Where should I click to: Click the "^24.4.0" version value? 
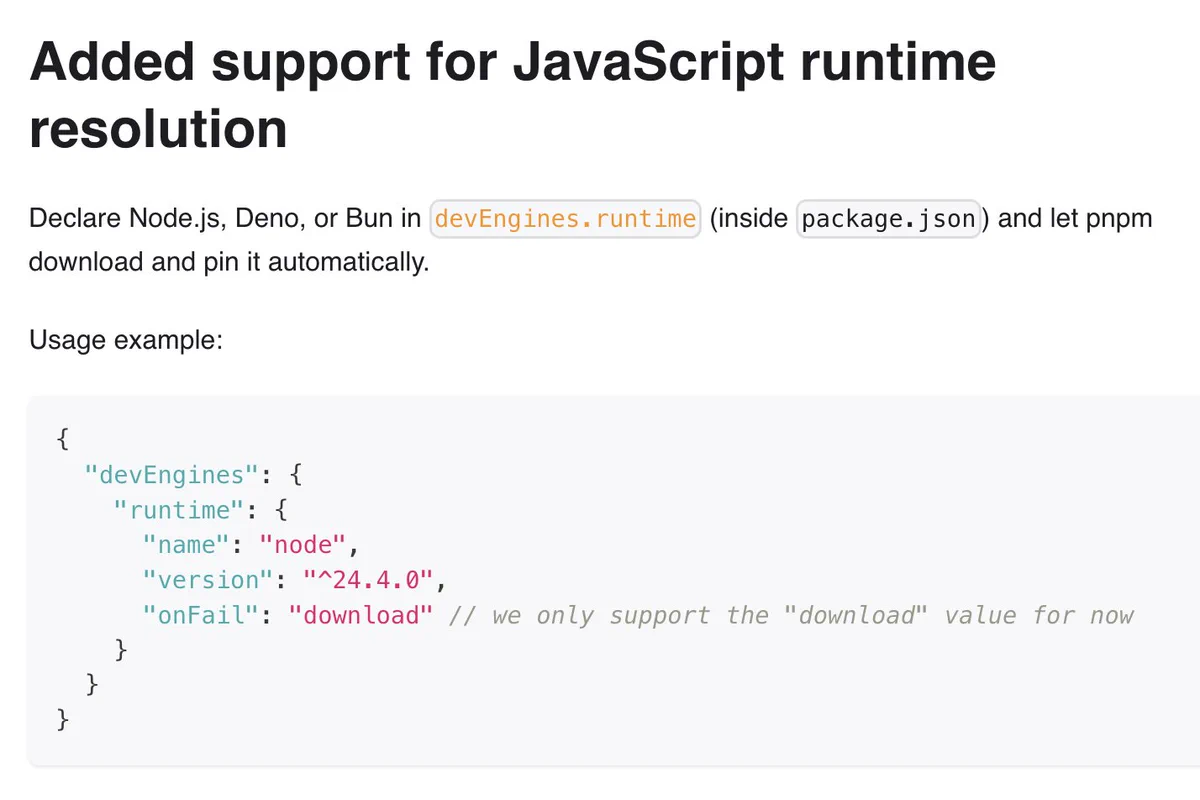(368, 580)
